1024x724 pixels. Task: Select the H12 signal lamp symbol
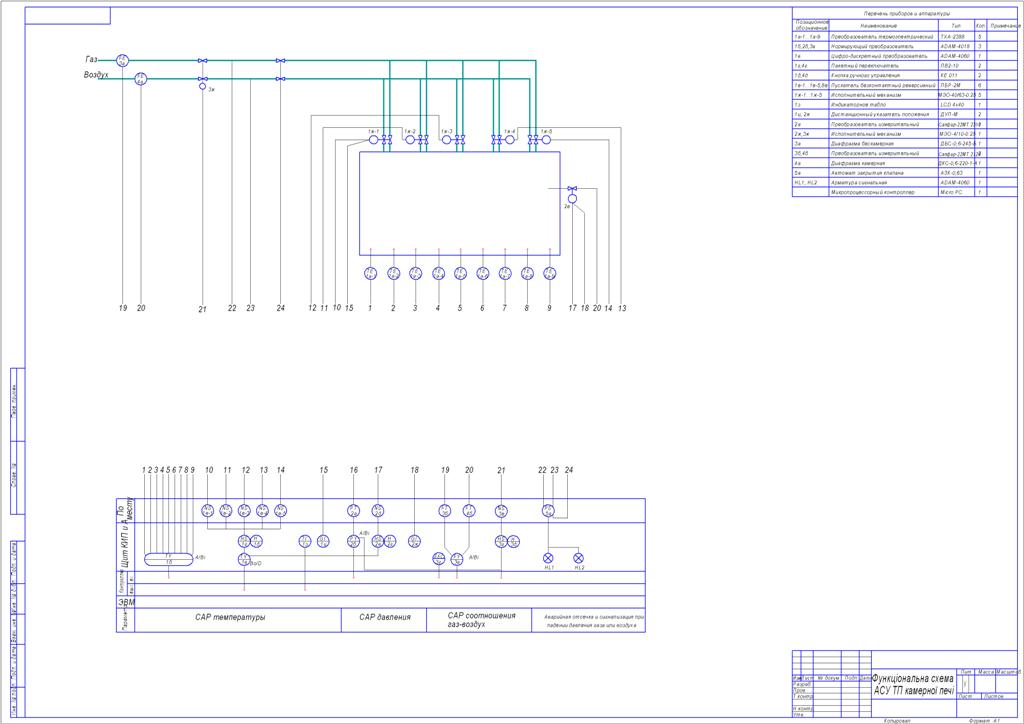pyautogui.click(x=578, y=558)
